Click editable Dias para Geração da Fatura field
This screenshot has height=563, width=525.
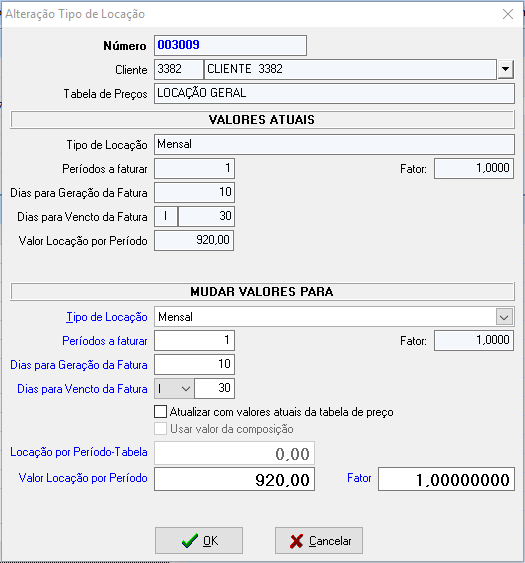(195, 364)
